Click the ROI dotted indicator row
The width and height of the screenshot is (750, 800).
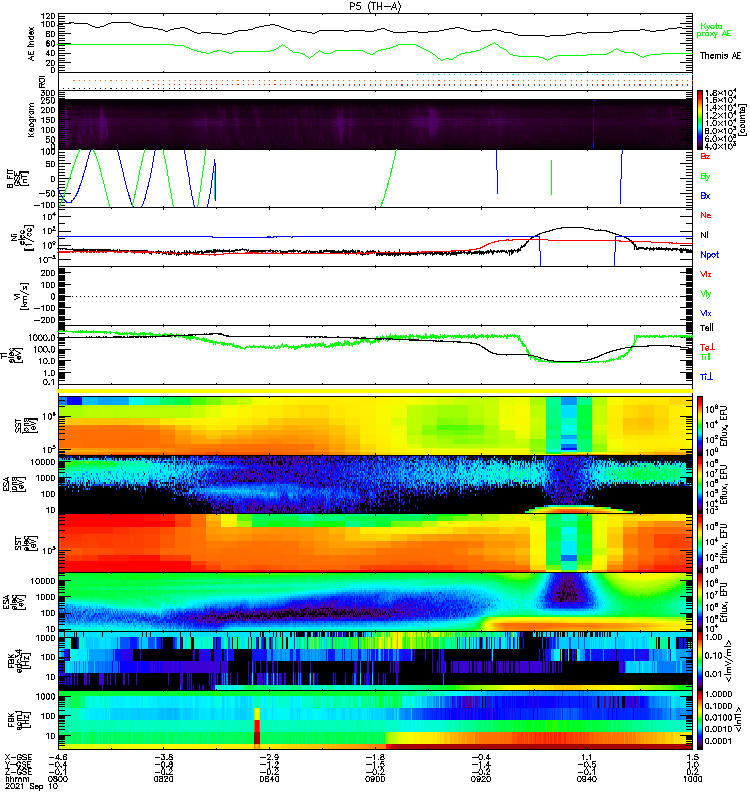[x=375, y=82]
